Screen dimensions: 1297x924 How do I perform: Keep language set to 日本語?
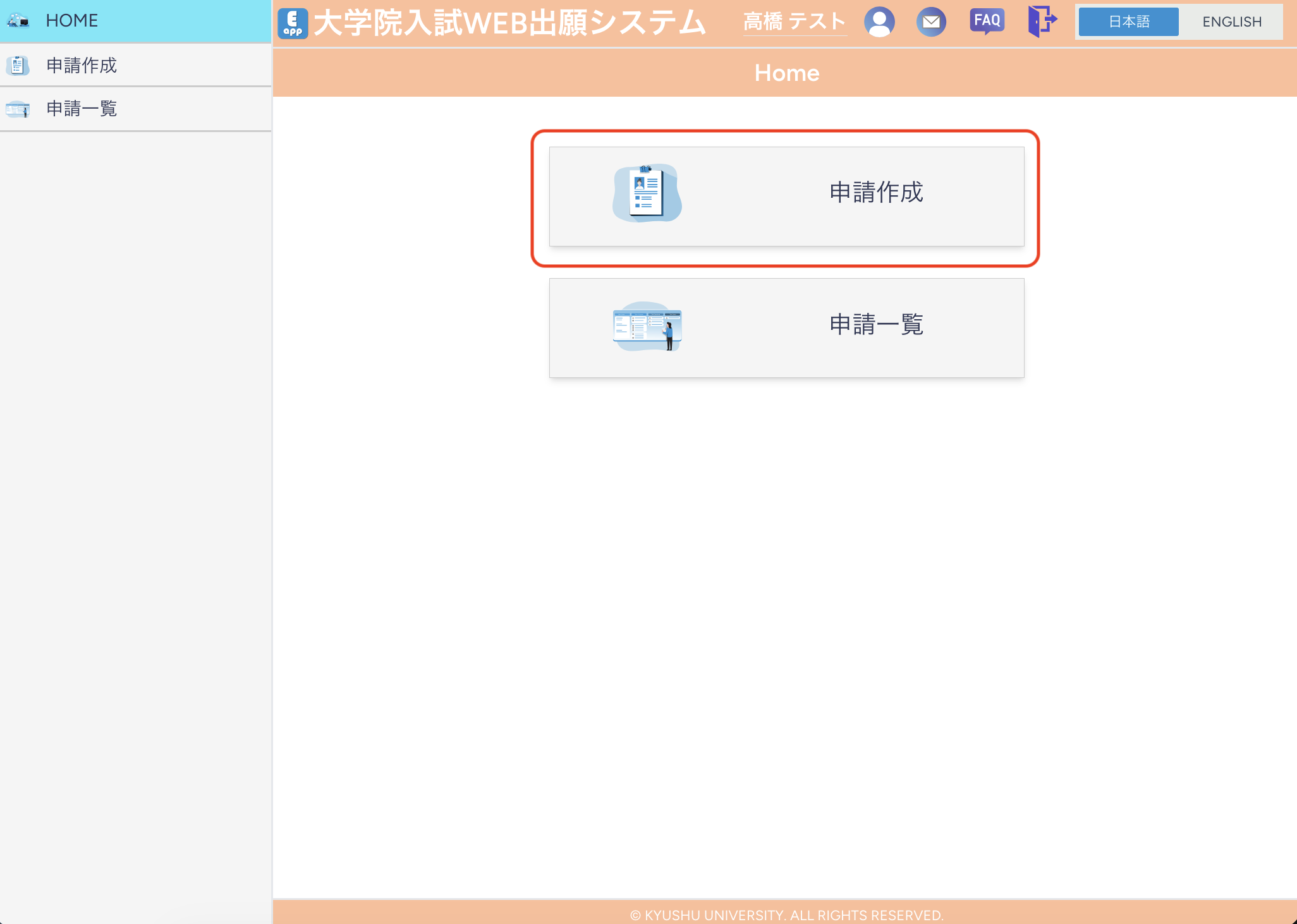coord(1128,21)
